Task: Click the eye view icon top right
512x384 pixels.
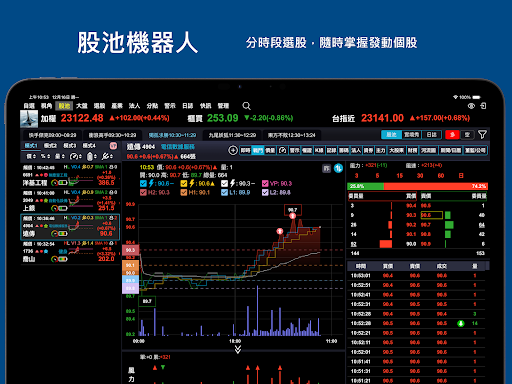Action: click(471, 106)
